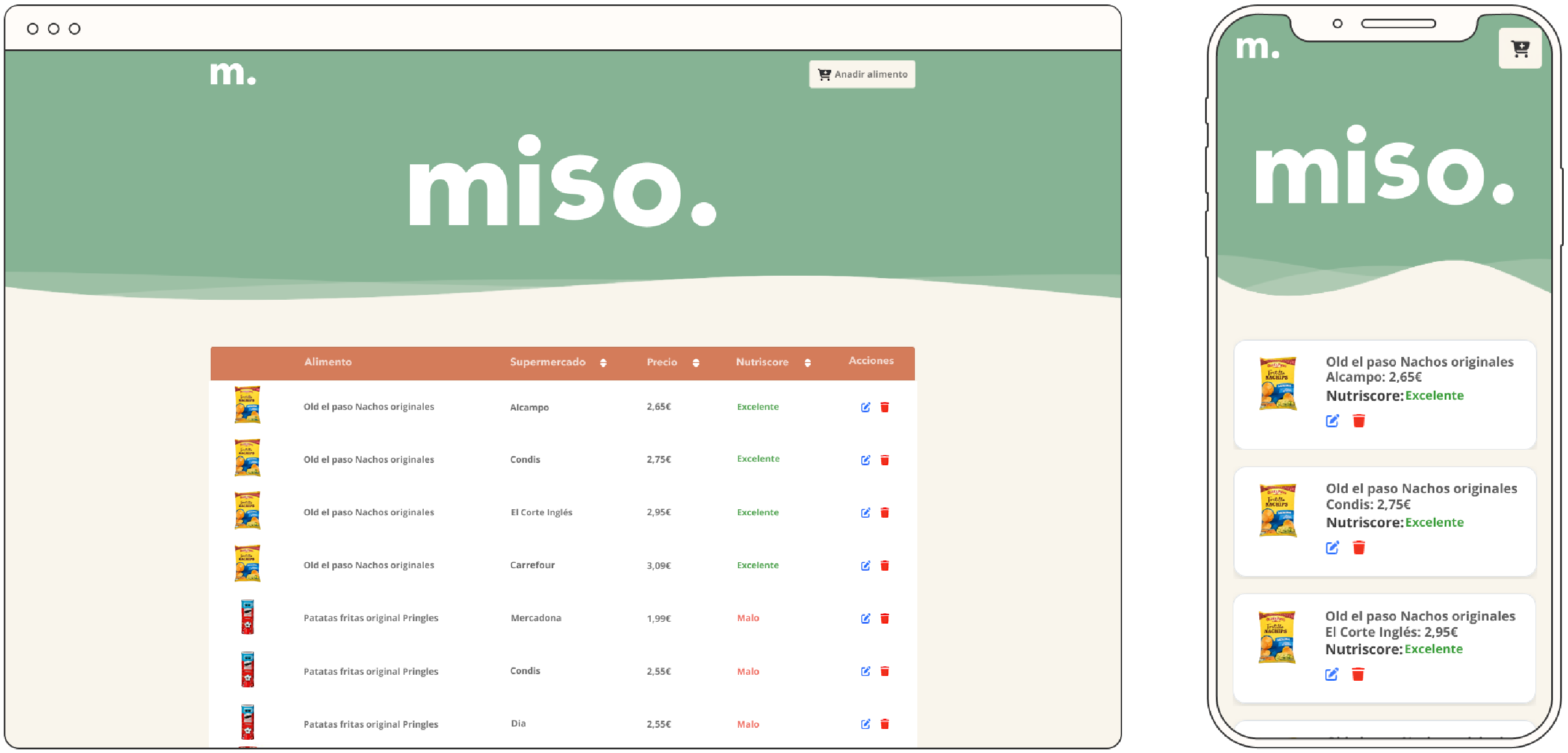Tap edit icon on mobile Condis card
The image size is (1568, 753).
tap(1333, 548)
